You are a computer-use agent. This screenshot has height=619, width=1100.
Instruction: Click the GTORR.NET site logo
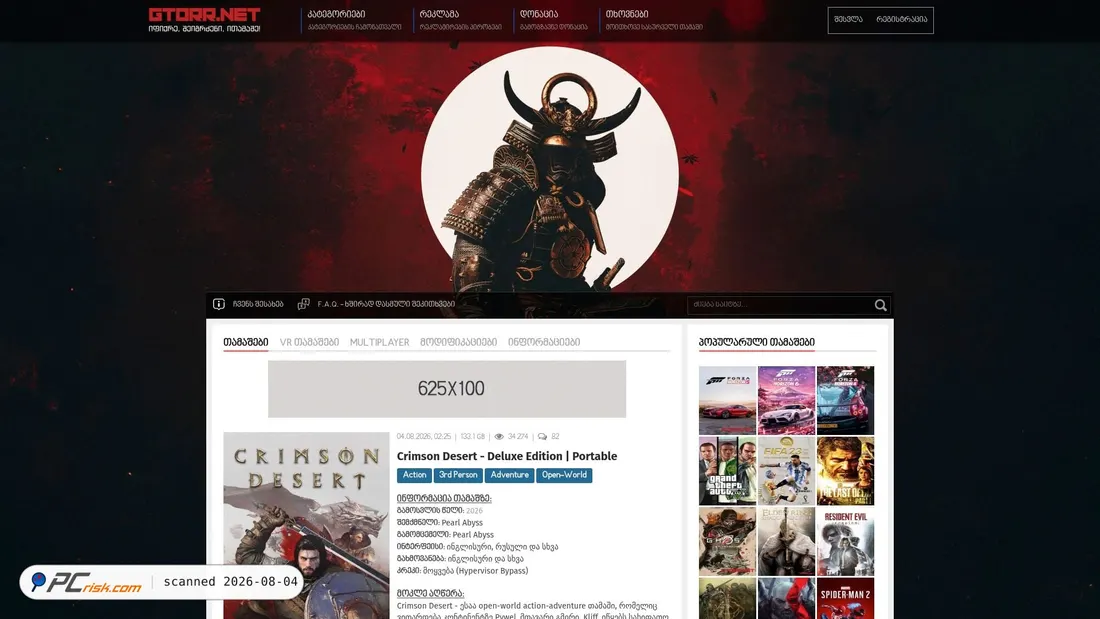[x=204, y=20]
